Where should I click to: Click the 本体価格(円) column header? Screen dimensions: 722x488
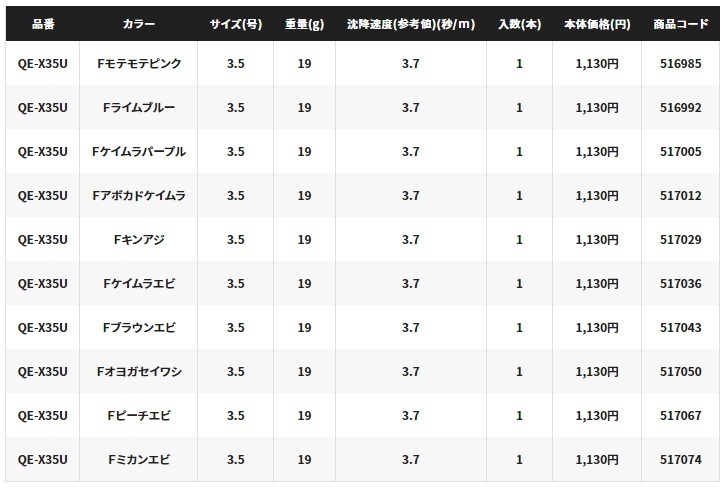597,21
